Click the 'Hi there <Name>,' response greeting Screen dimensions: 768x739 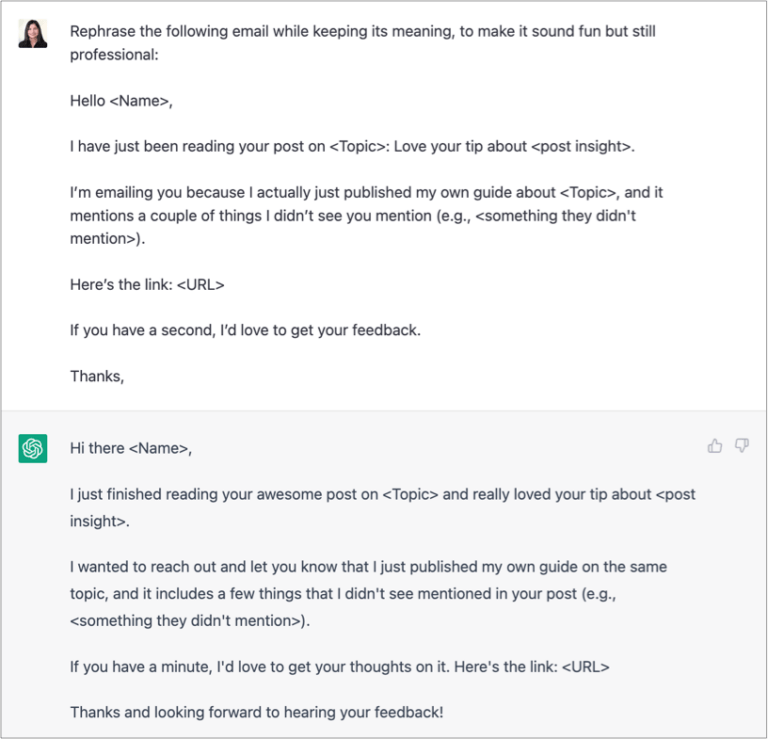coord(131,449)
